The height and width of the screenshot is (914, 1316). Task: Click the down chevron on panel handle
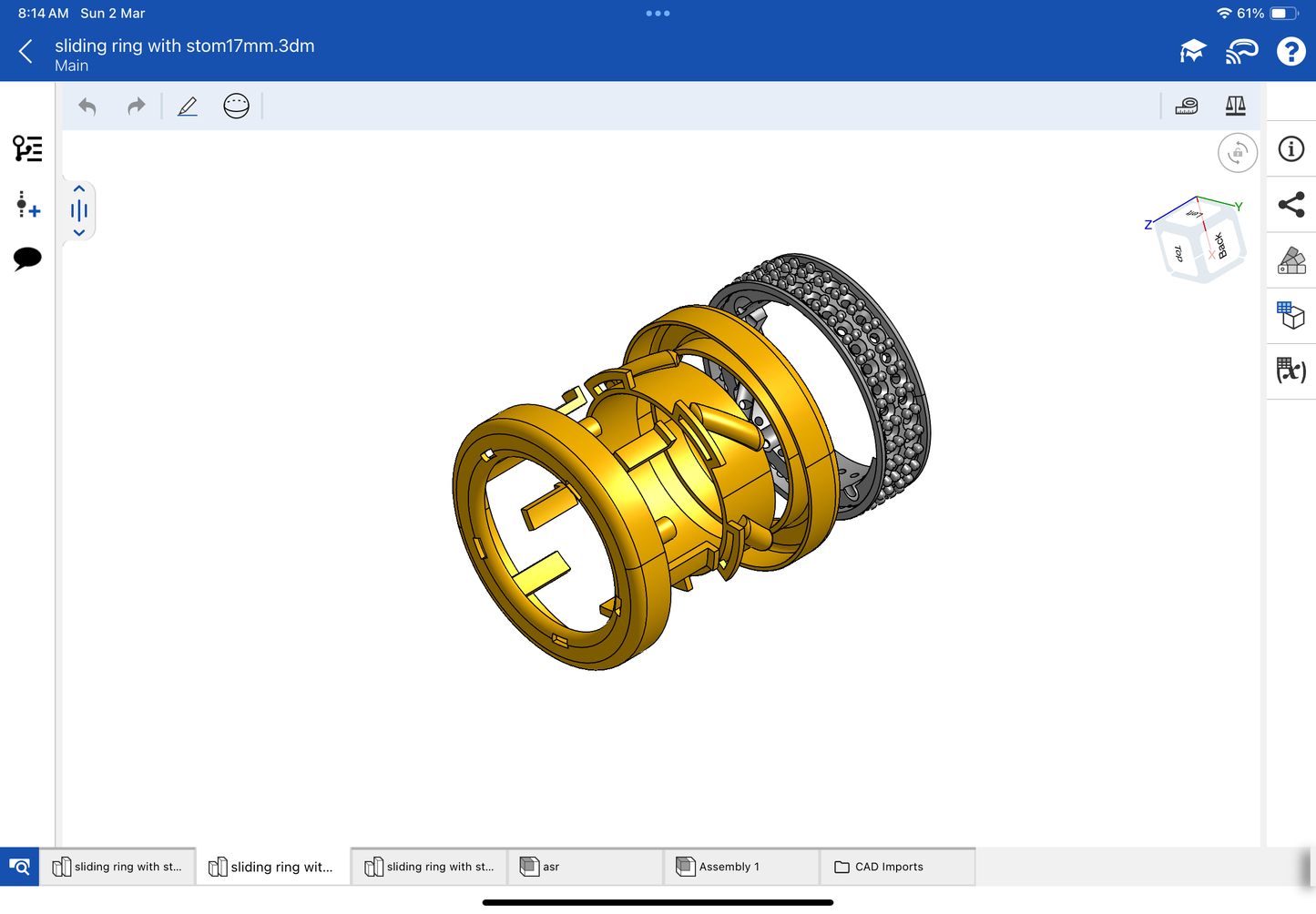point(79,233)
